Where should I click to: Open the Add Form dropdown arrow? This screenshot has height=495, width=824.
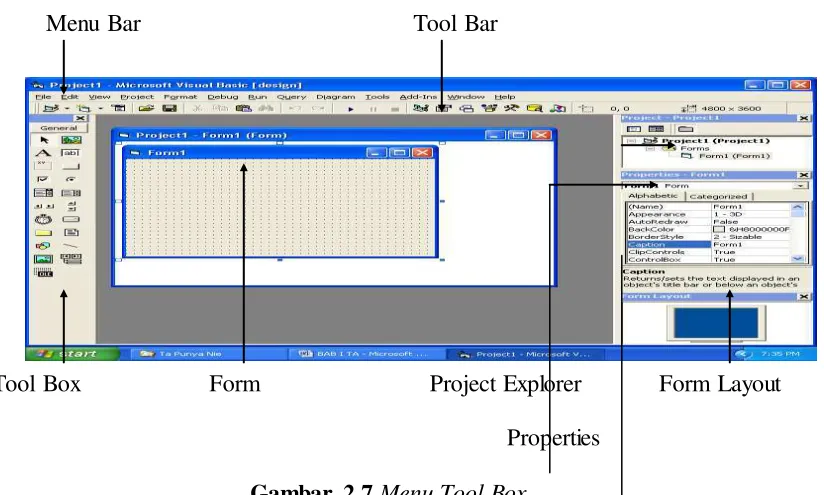click(x=100, y=108)
